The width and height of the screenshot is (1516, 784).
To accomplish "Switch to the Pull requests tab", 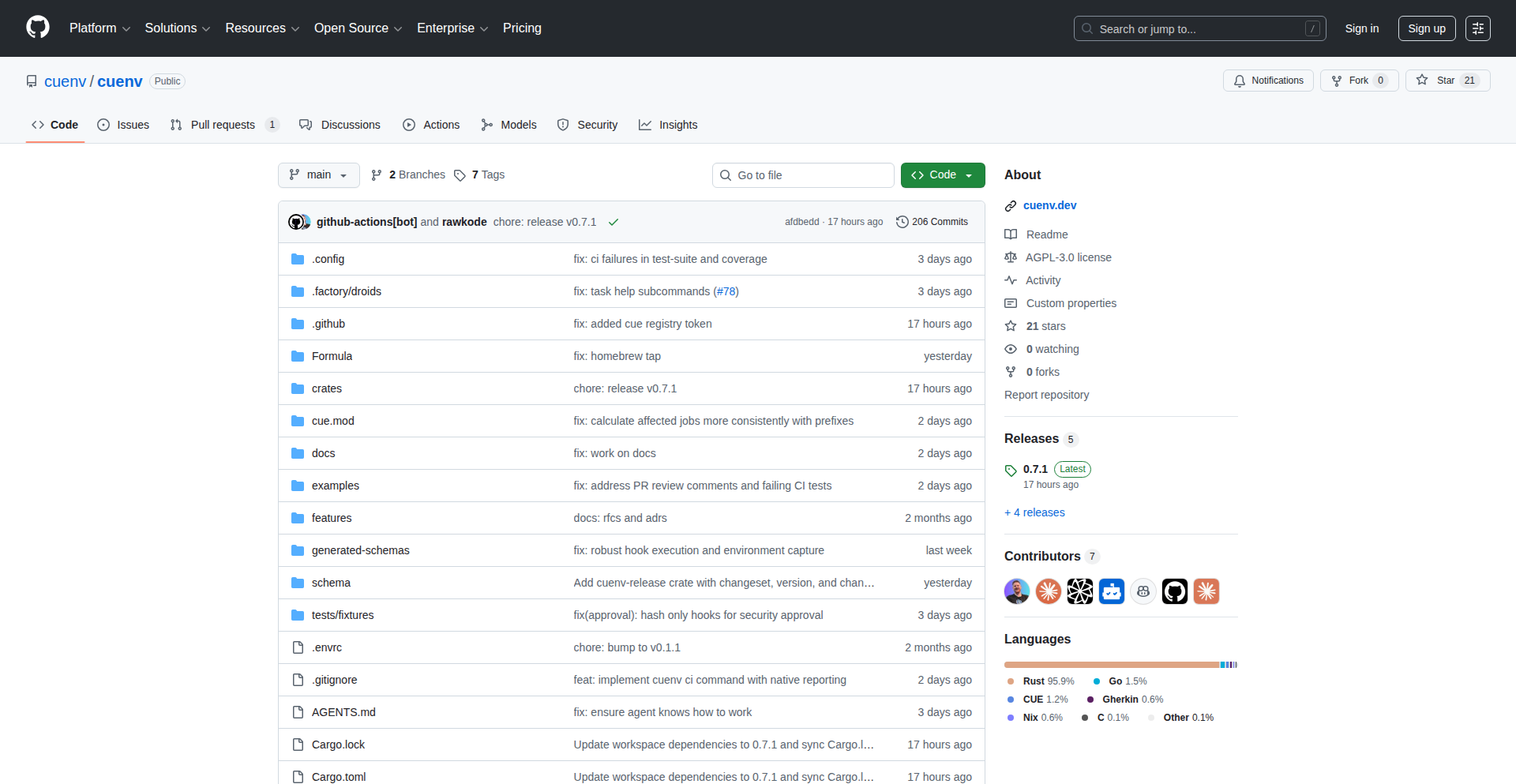I will click(224, 125).
